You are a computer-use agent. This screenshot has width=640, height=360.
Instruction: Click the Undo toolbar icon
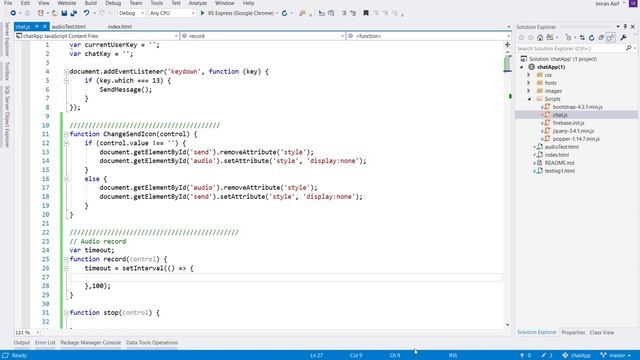pos(87,13)
